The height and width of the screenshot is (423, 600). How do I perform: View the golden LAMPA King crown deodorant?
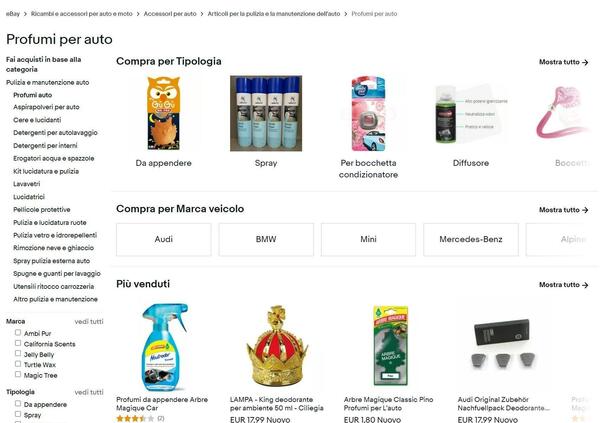pos(277,346)
